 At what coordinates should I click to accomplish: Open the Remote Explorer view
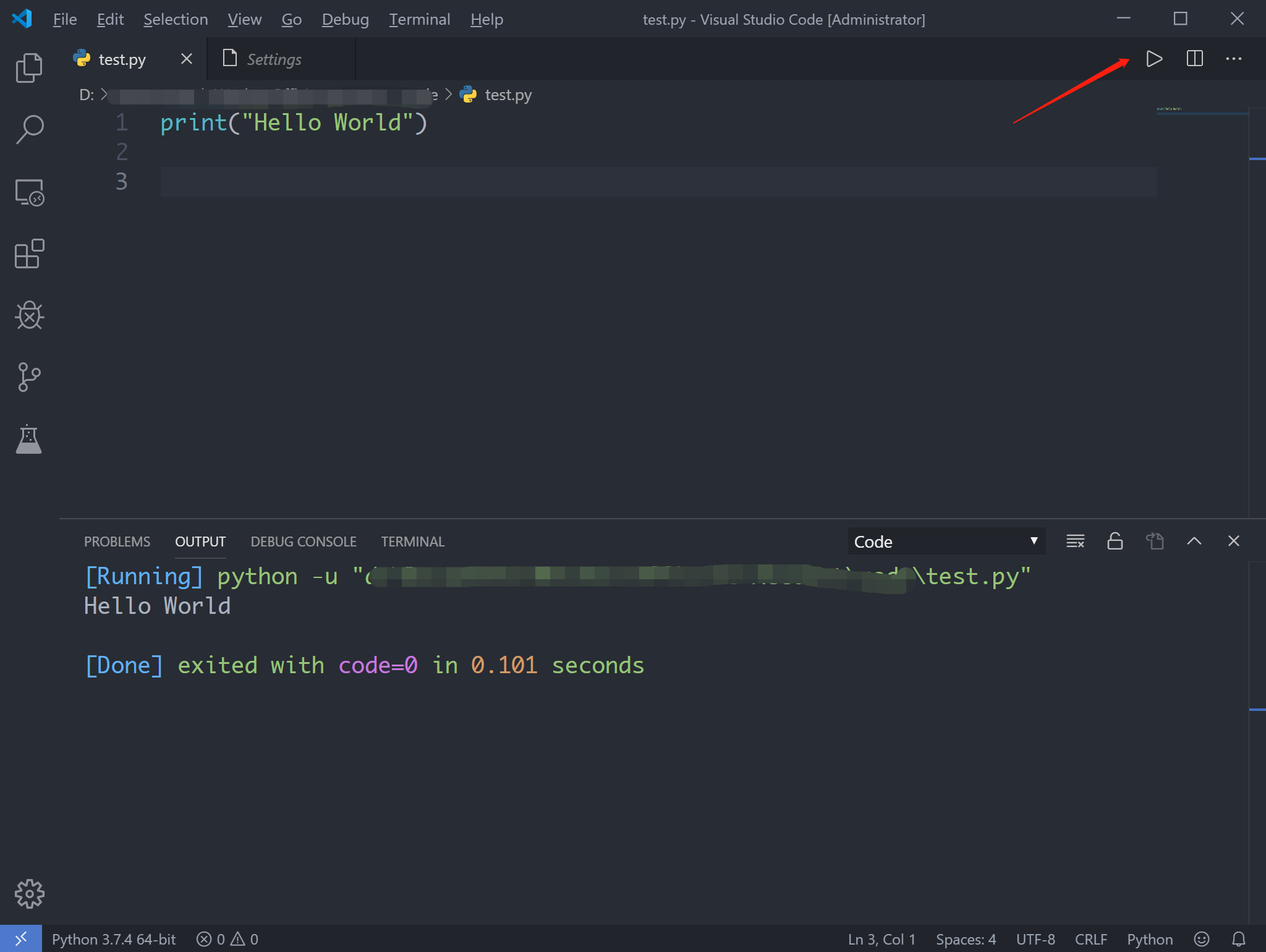coord(29,192)
